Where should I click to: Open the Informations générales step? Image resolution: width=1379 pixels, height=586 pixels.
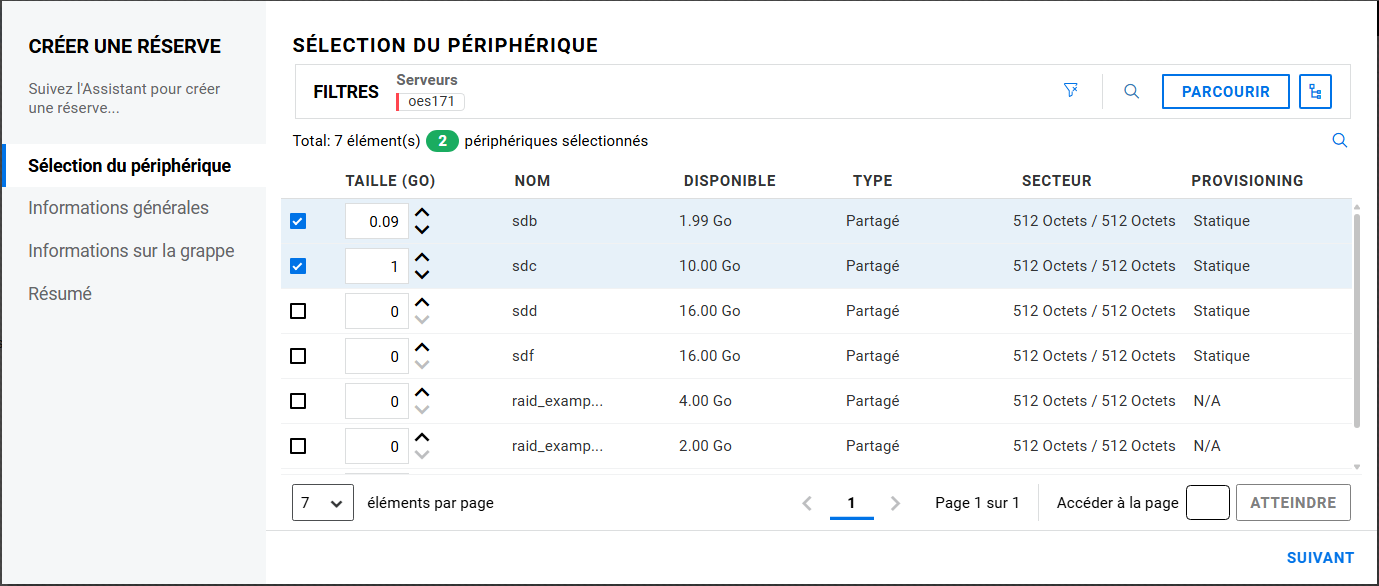click(118, 208)
